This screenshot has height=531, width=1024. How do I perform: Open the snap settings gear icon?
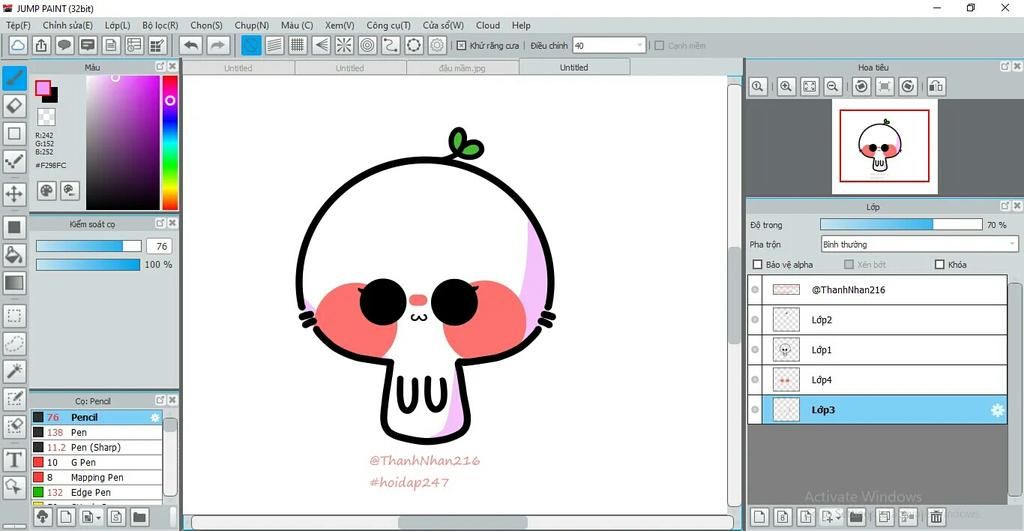coord(438,46)
